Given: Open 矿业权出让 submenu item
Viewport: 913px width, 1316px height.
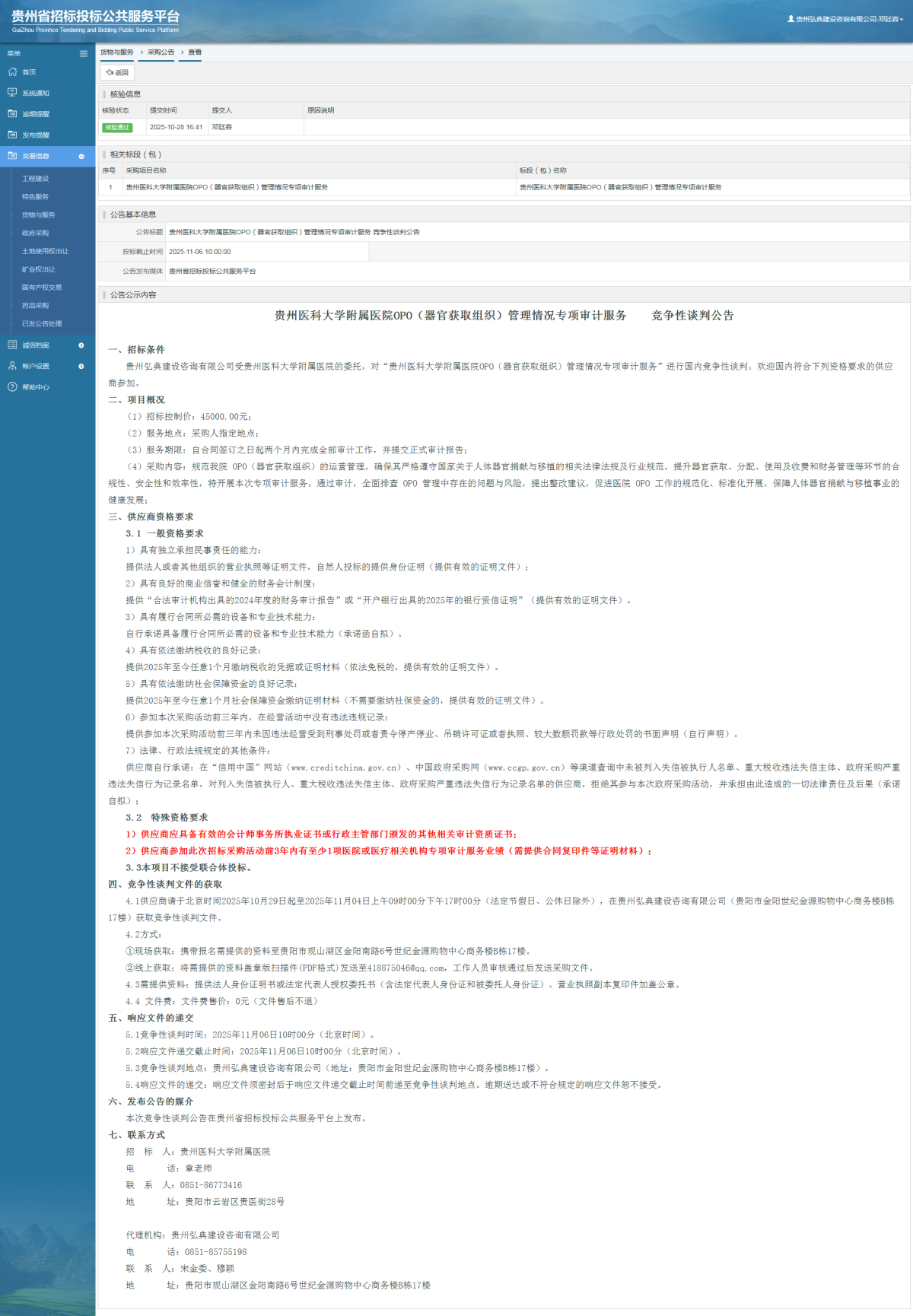Looking at the screenshot, I should 38,269.
